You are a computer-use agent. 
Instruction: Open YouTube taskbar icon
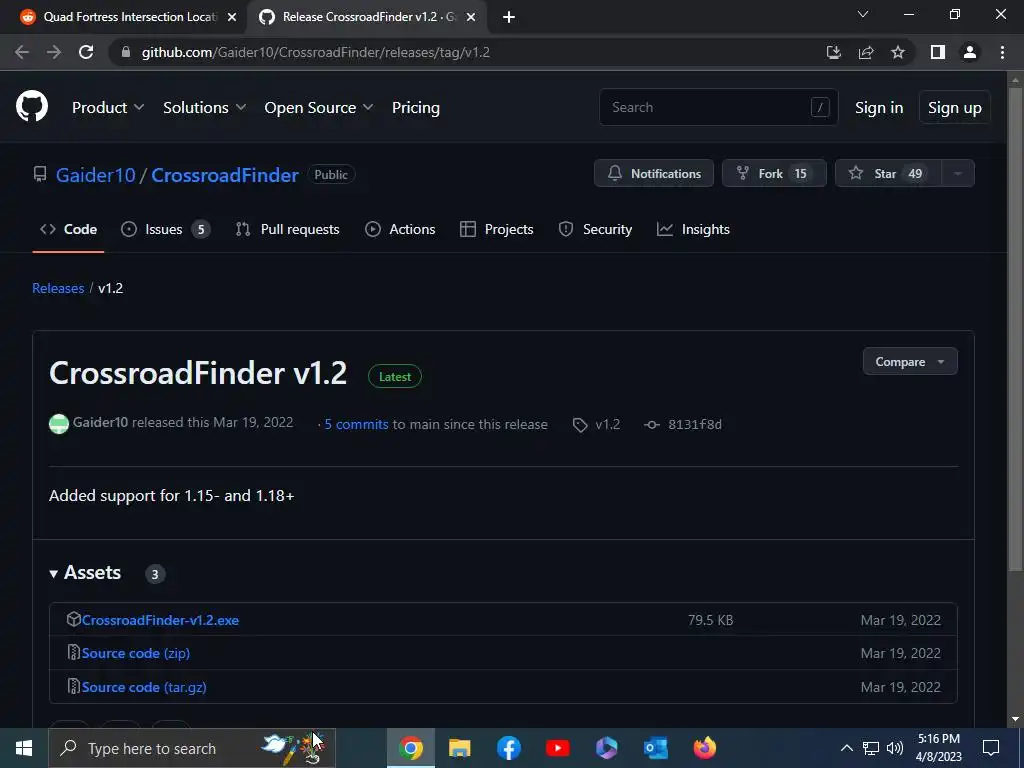[558, 748]
